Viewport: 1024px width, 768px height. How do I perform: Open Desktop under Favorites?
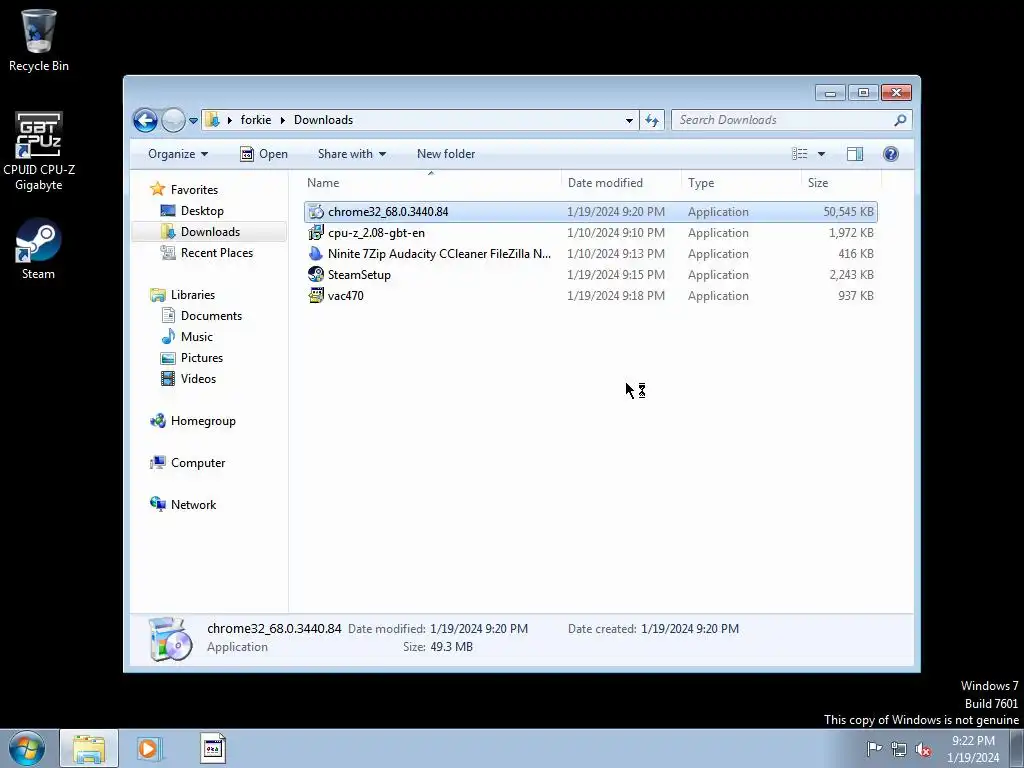[x=202, y=211]
